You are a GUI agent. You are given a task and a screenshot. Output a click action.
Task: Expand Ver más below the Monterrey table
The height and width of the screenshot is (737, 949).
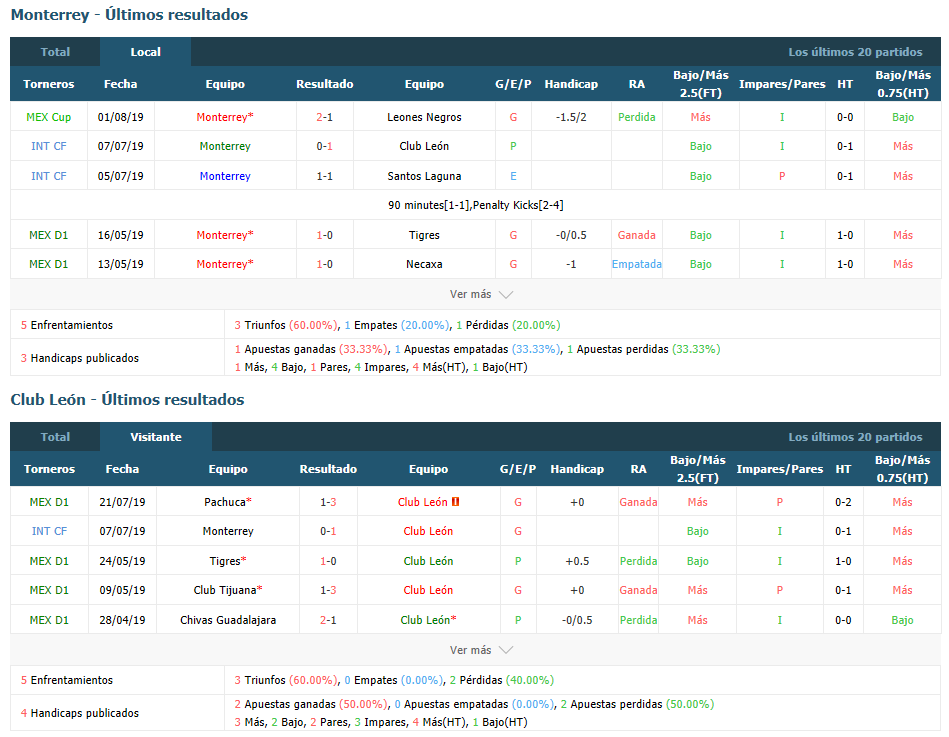pyautogui.click(x=481, y=294)
